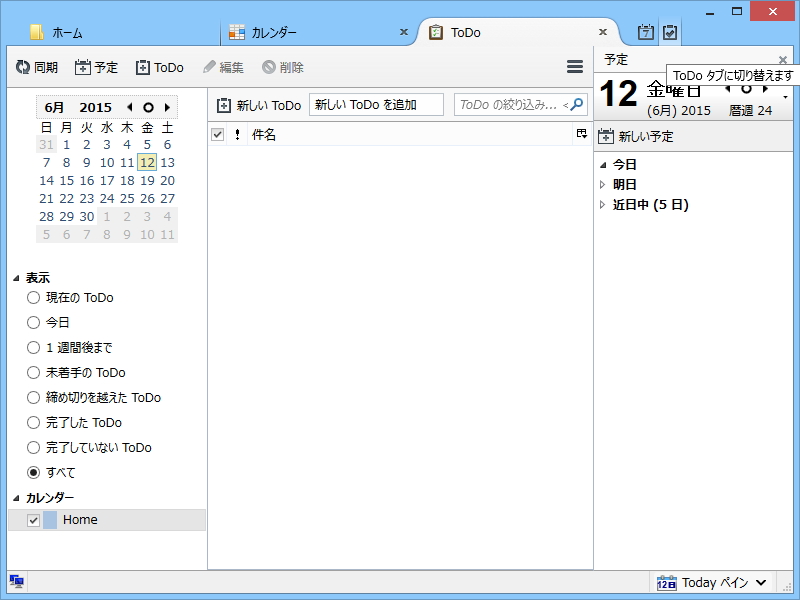Select the 未着手の ToDo radio button

tap(33, 372)
